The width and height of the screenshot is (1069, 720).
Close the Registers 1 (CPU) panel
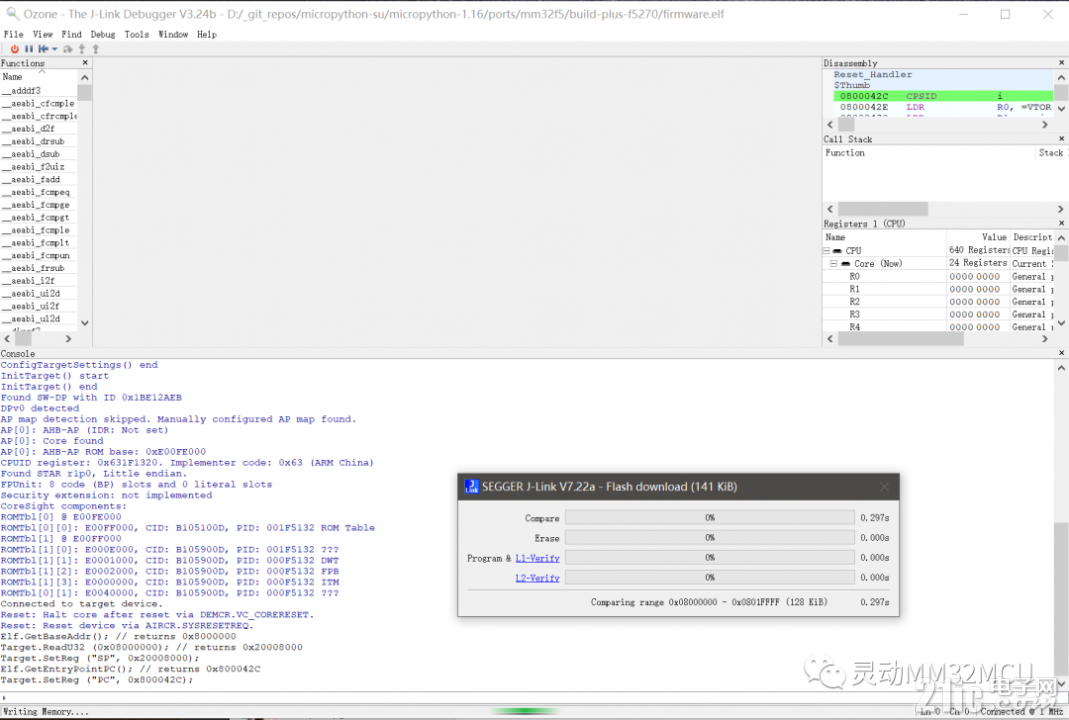[1062, 224]
